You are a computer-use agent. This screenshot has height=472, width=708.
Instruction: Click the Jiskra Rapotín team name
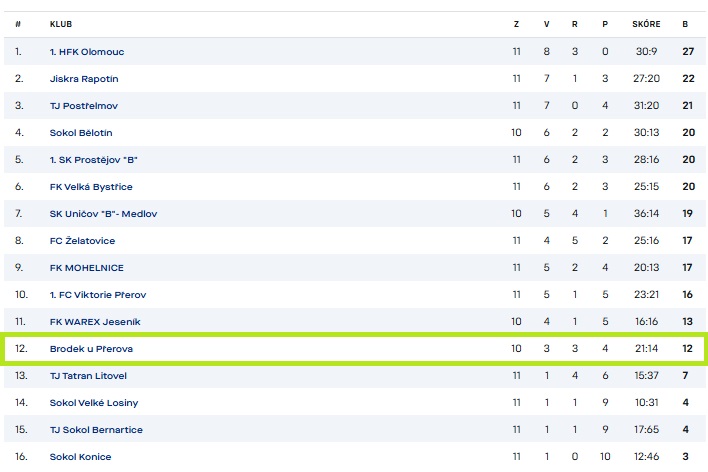click(x=85, y=78)
